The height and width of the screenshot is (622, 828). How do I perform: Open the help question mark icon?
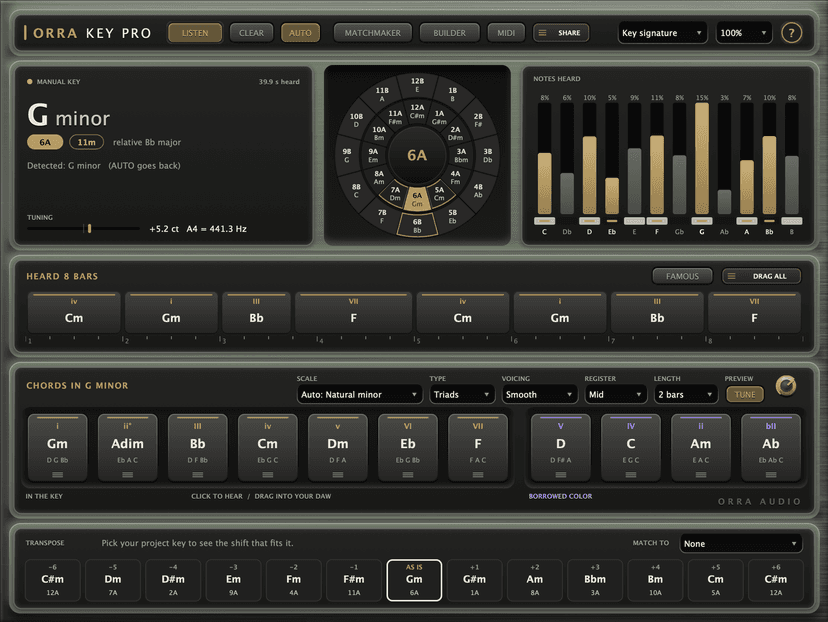point(791,33)
